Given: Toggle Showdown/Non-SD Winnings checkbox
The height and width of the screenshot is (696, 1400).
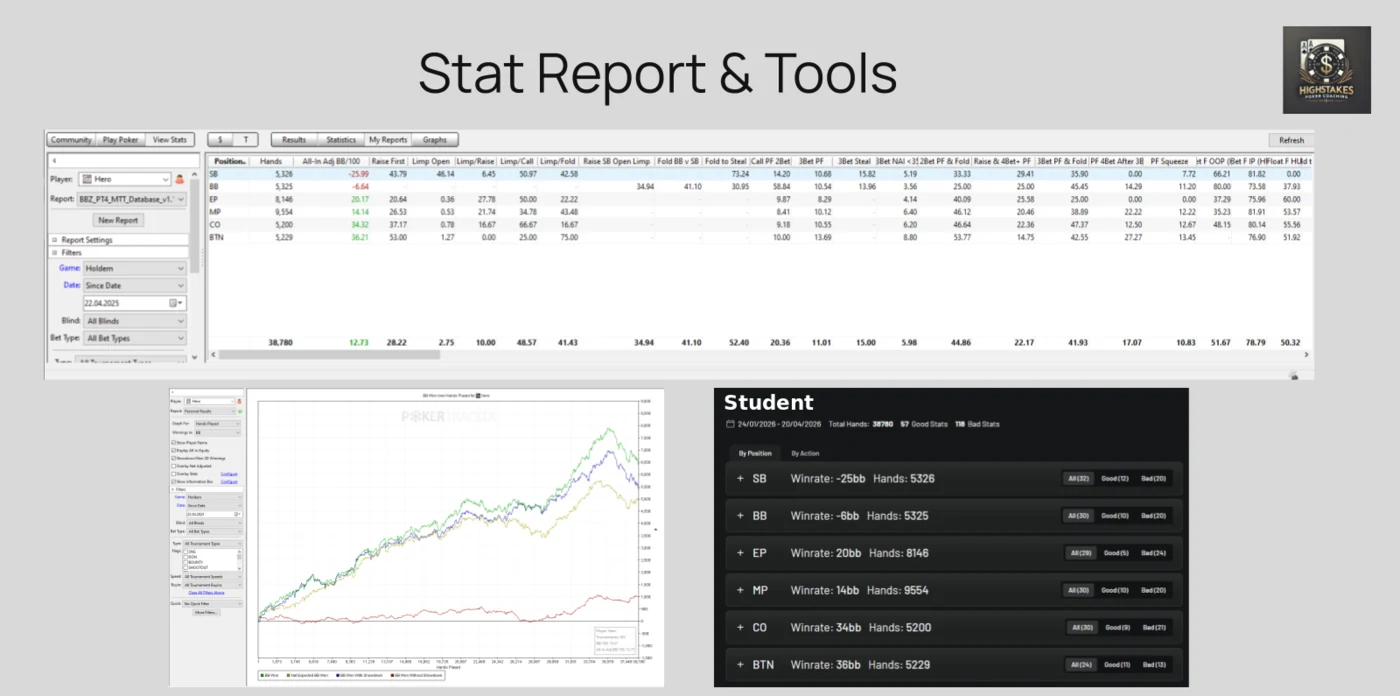Looking at the screenshot, I should pyautogui.click(x=173, y=458).
